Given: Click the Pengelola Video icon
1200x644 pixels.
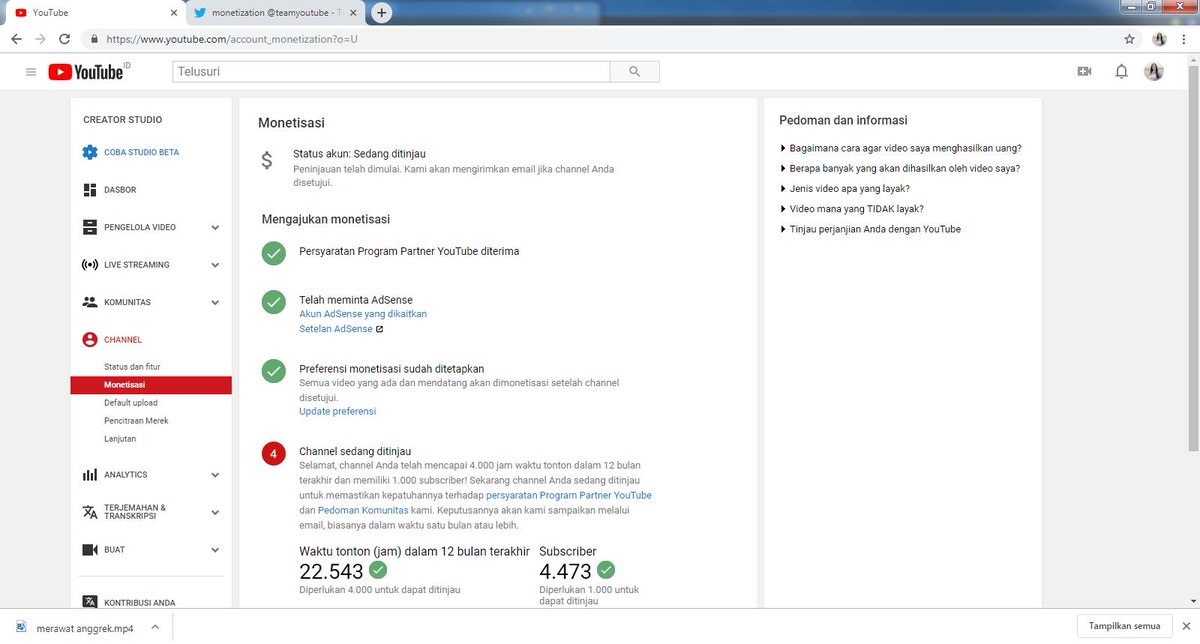Looking at the screenshot, I should pyautogui.click(x=90, y=227).
